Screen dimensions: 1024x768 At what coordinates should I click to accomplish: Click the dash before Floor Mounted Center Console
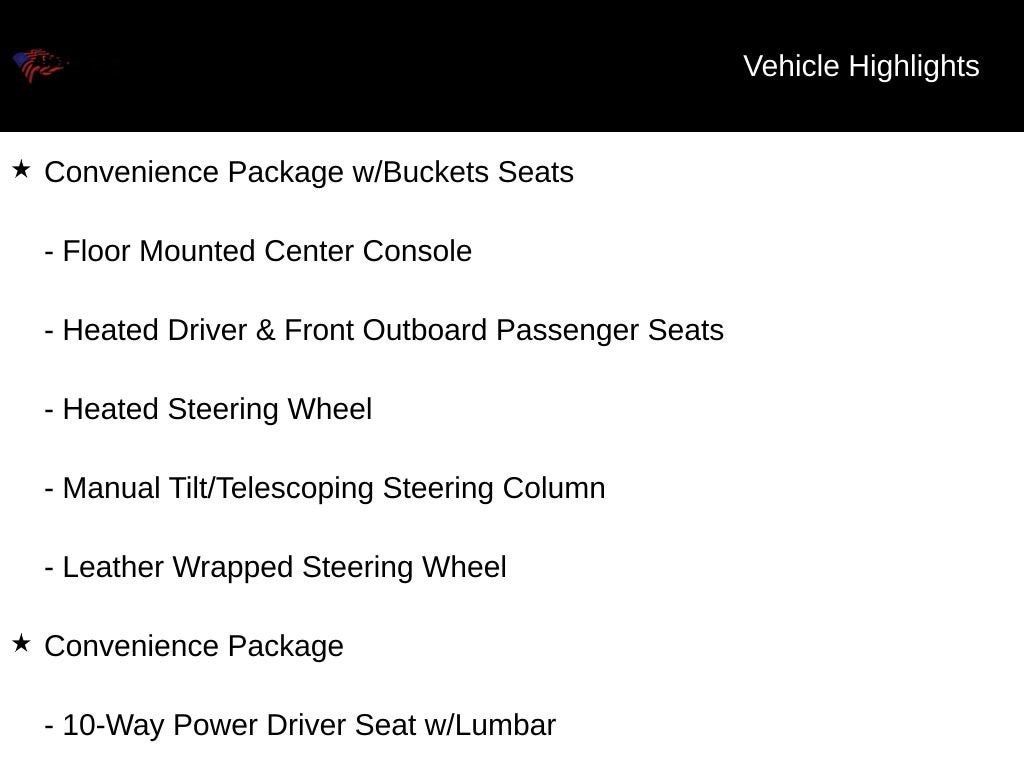pos(49,252)
